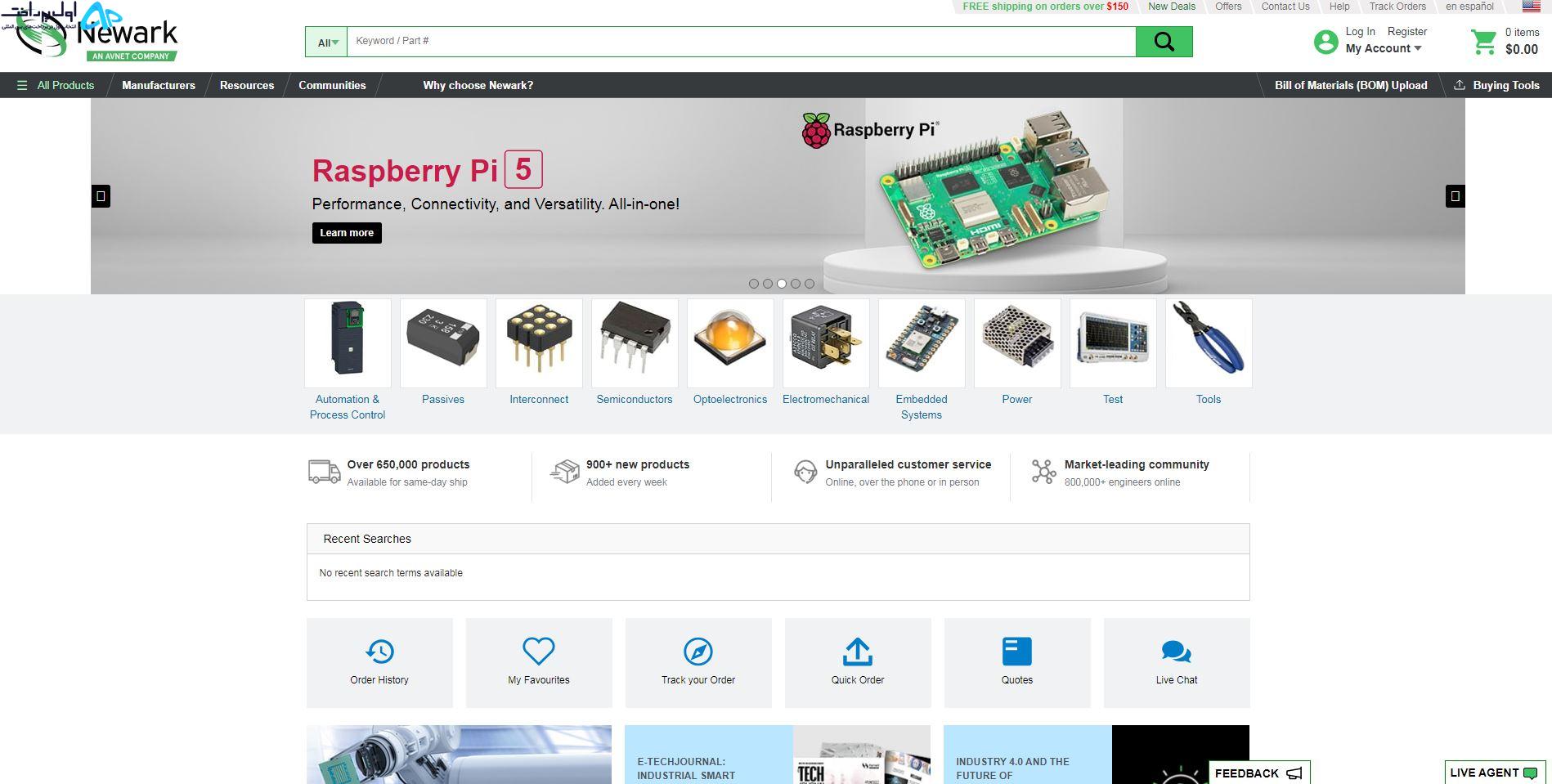Click the US flag country selector

(1531, 7)
